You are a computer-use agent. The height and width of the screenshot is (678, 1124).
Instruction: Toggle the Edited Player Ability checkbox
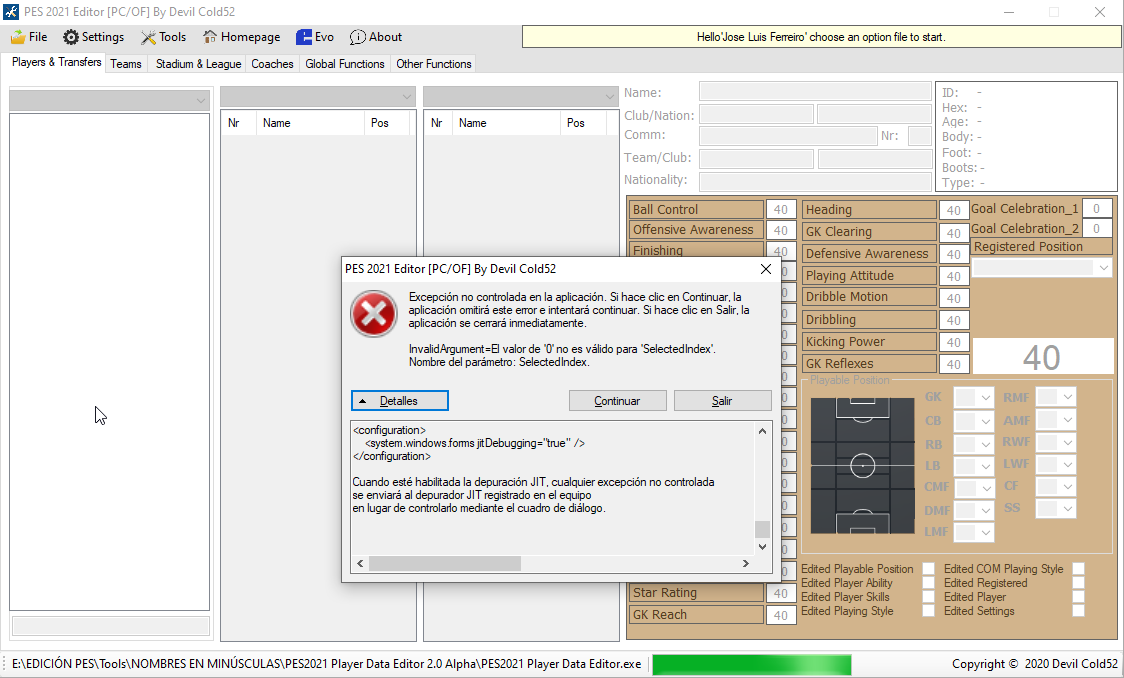928,583
